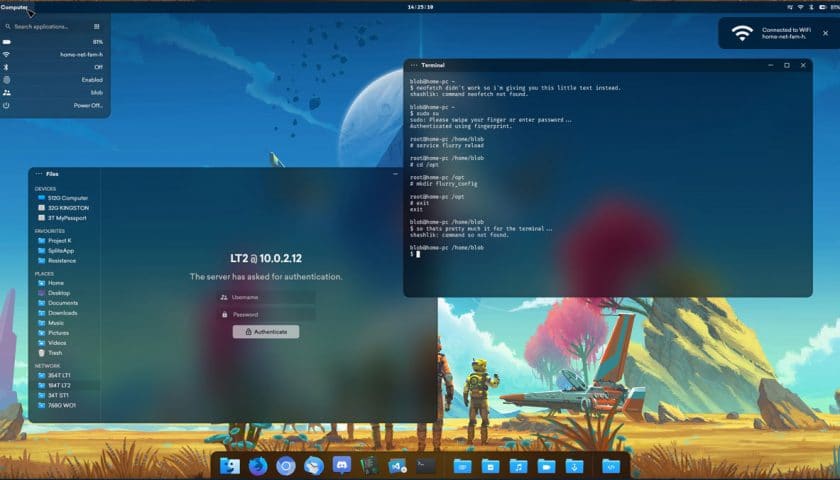Launch Firefox from the dock
840x480 pixels.
(258, 466)
